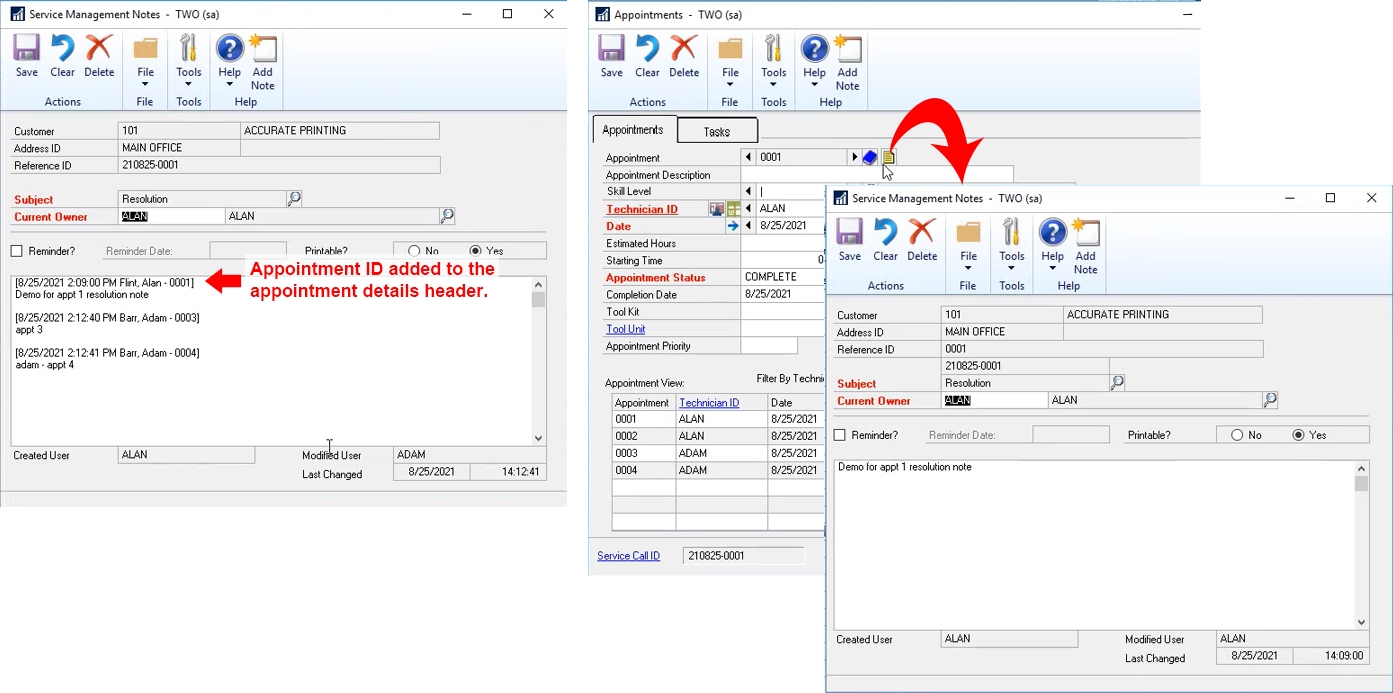Select the Yes radio button in the right Notes window

[1299, 435]
